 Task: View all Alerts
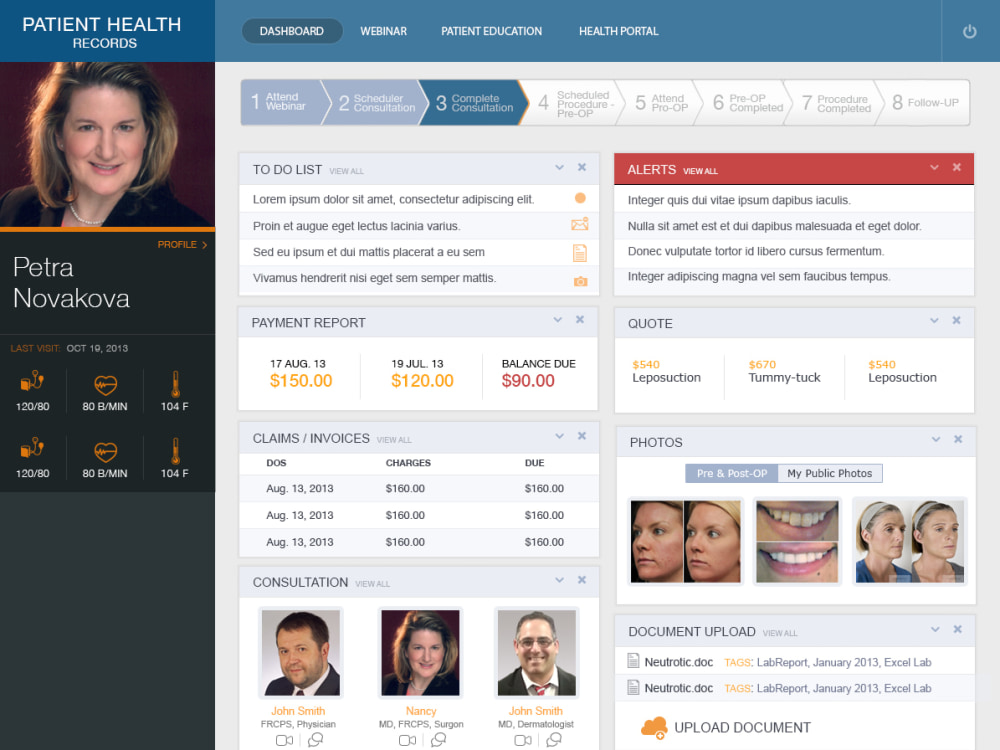(700, 172)
